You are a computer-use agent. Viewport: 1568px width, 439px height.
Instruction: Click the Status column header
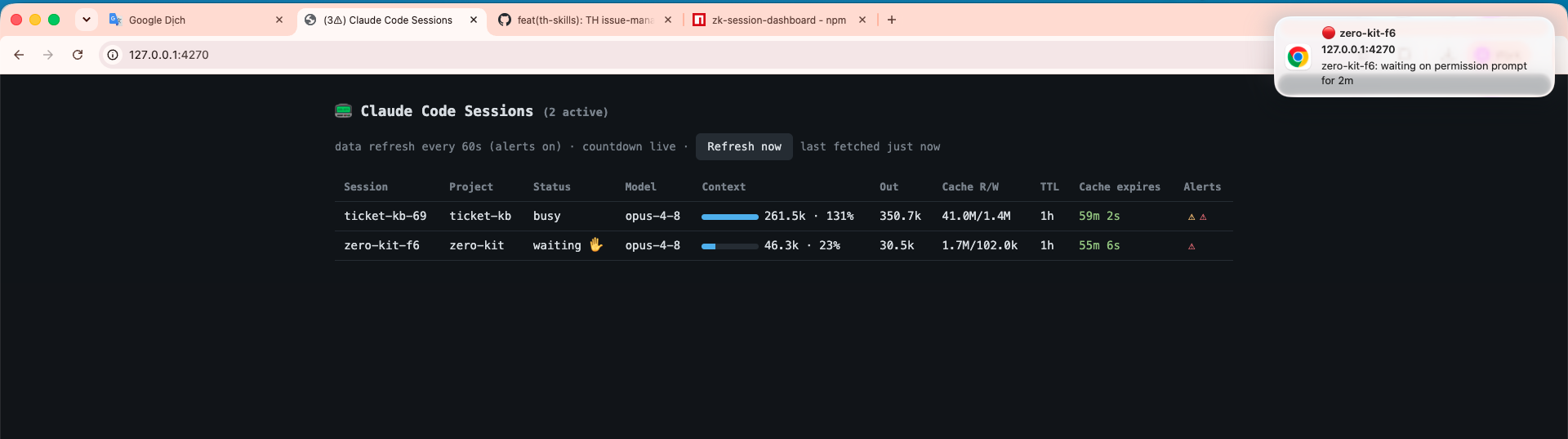(x=552, y=187)
